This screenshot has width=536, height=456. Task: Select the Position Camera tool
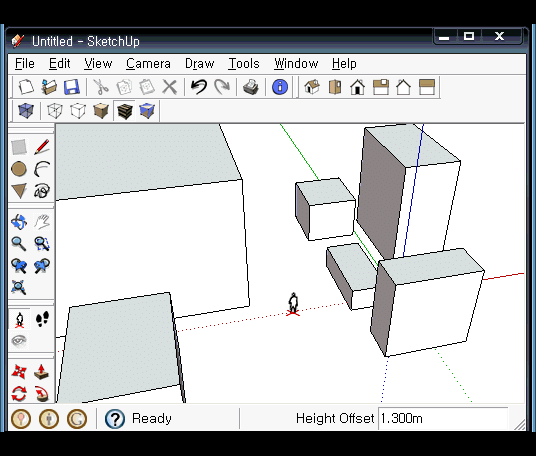coord(19,320)
